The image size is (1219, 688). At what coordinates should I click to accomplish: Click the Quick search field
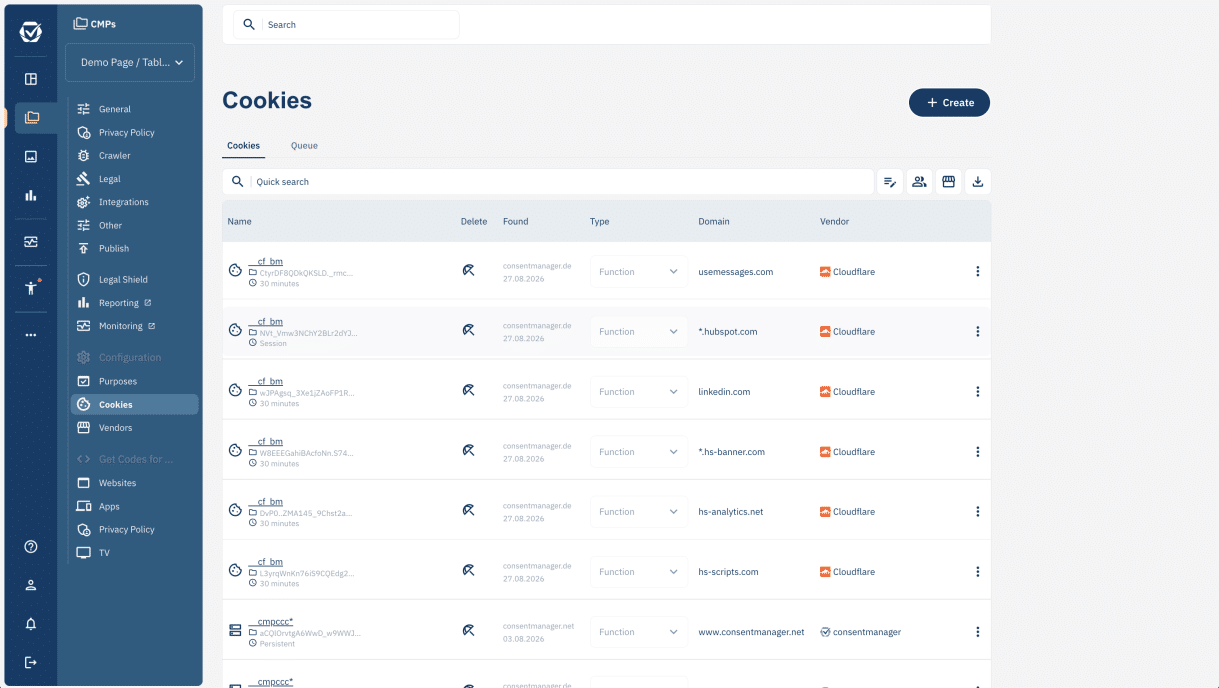(x=548, y=182)
